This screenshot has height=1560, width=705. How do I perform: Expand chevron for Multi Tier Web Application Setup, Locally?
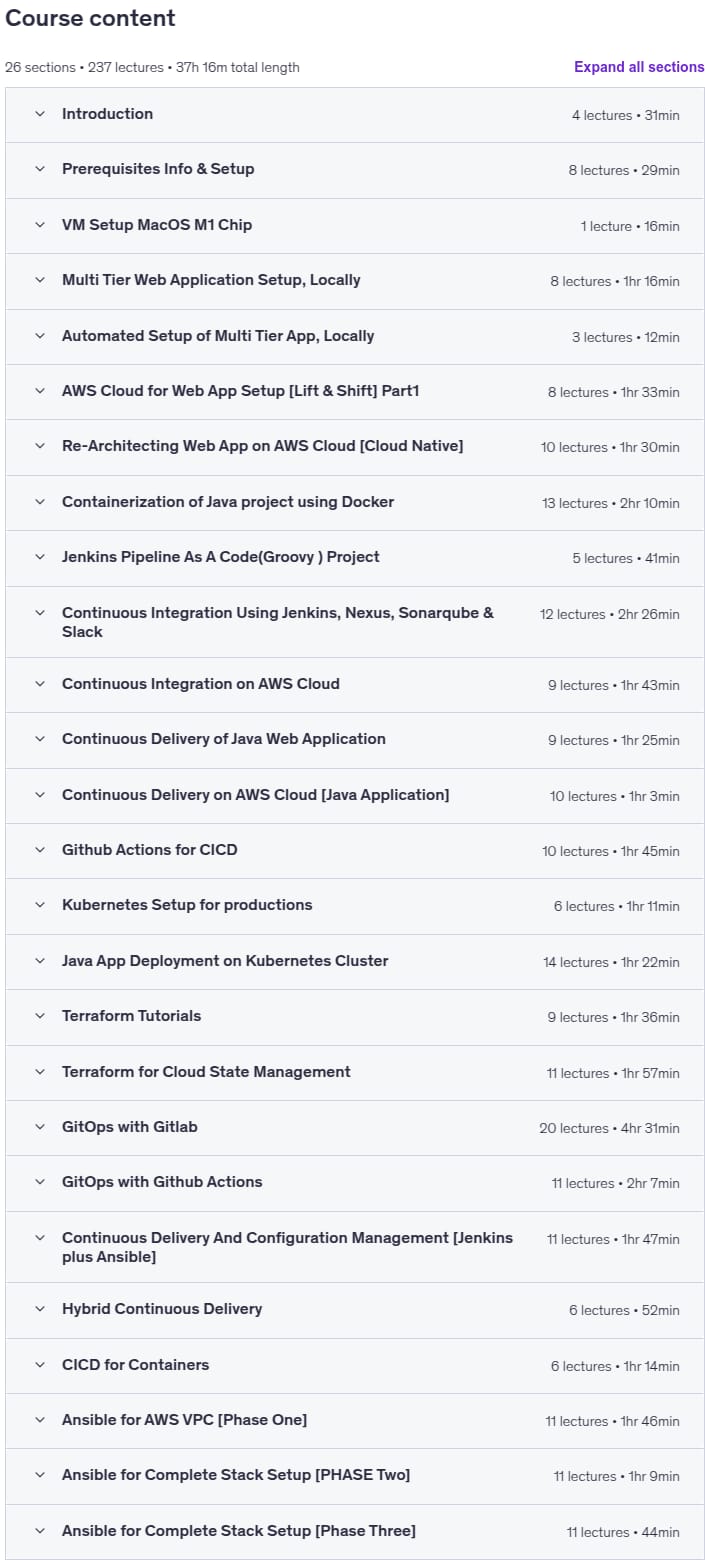[x=40, y=280]
